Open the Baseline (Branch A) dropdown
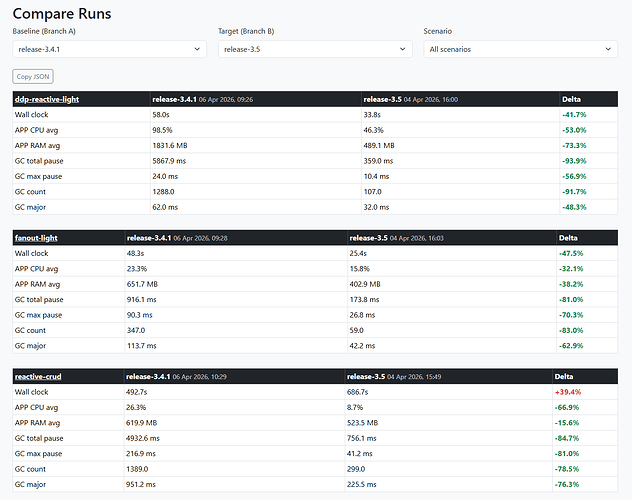The height and width of the screenshot is (500, 632). [x=109, y=49]
